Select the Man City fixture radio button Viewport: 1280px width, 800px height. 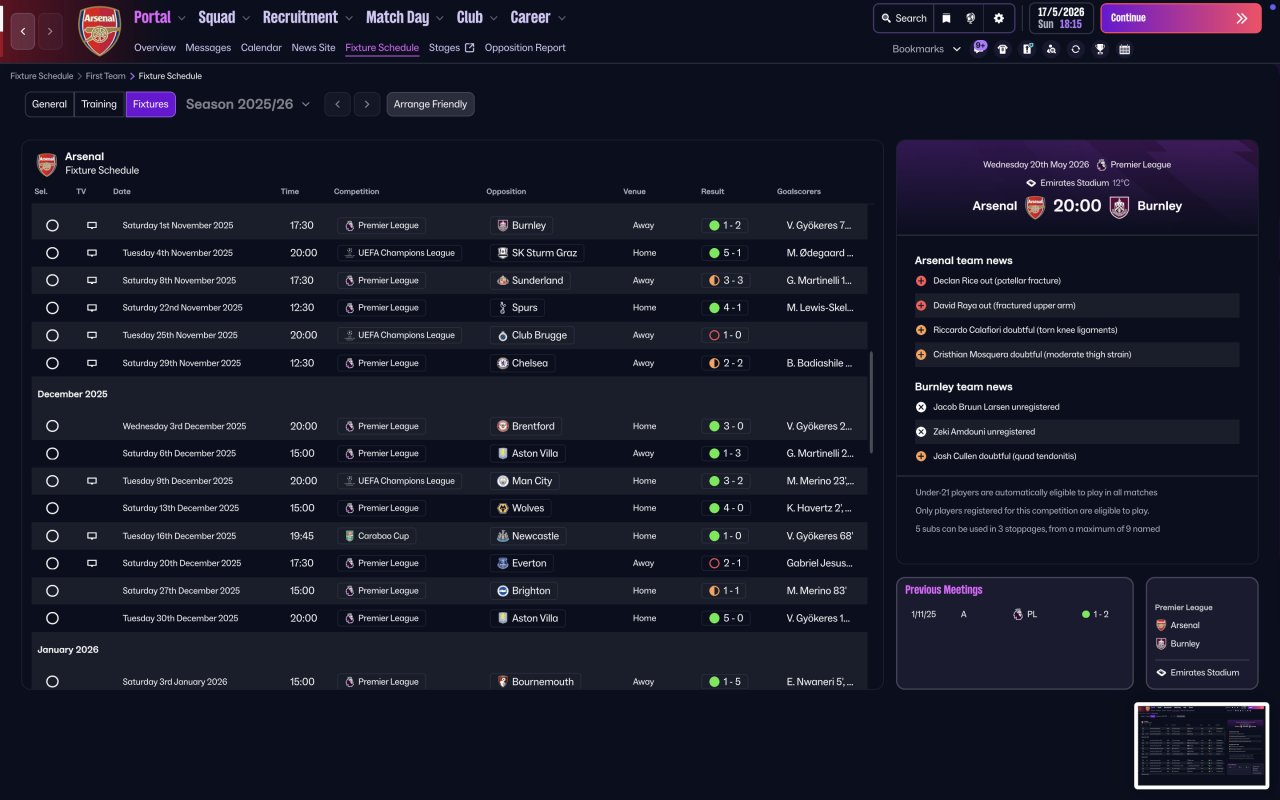(52, 481)
